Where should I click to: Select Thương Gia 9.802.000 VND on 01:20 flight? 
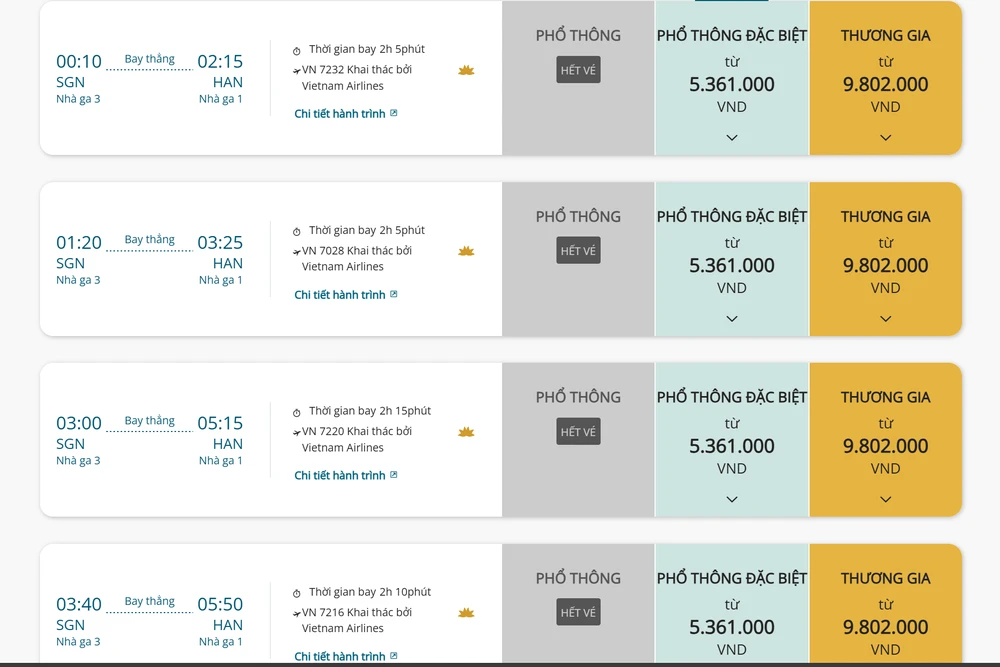[885, 265]
